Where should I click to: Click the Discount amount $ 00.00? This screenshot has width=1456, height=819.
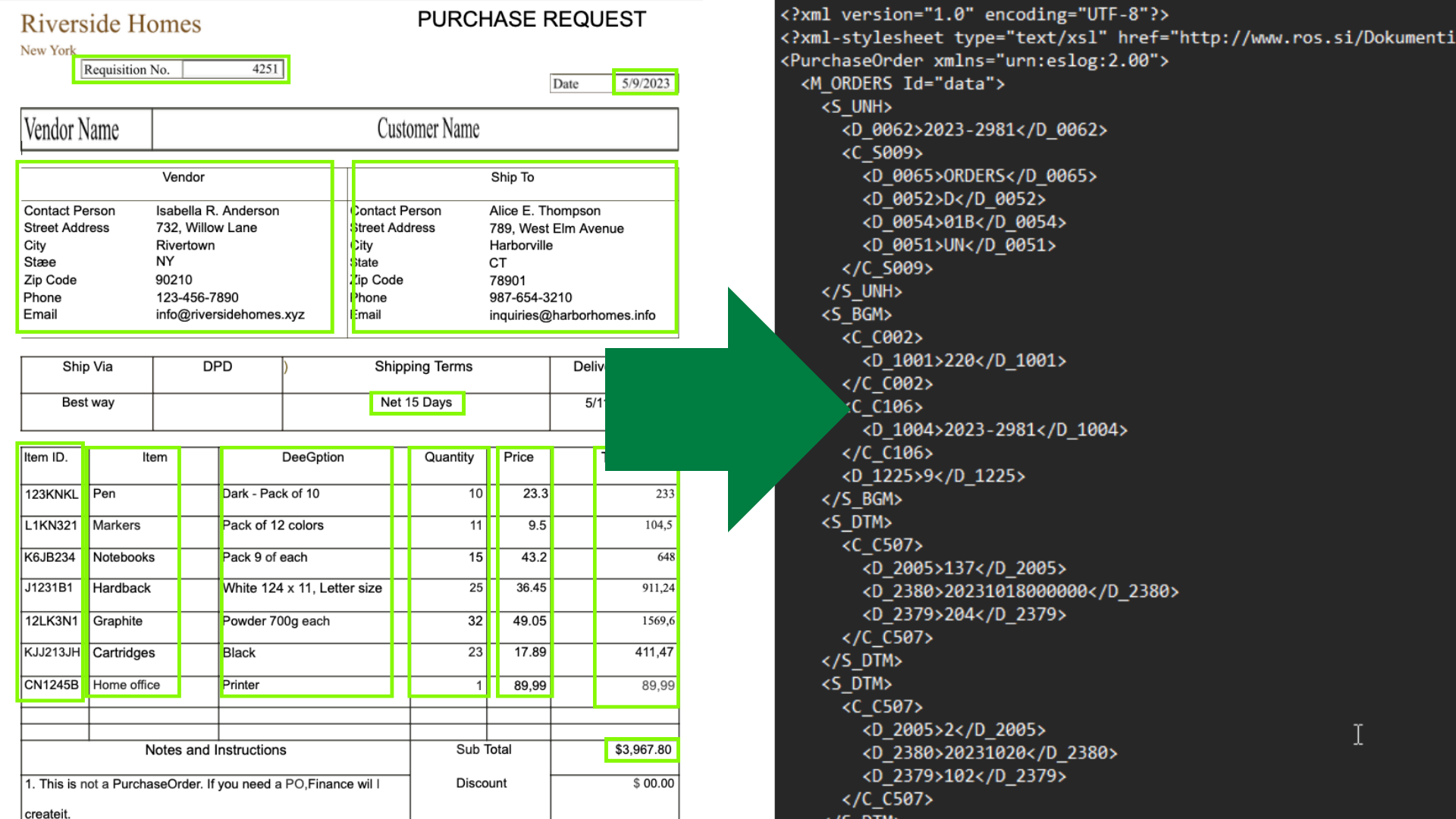click(653, 783)
